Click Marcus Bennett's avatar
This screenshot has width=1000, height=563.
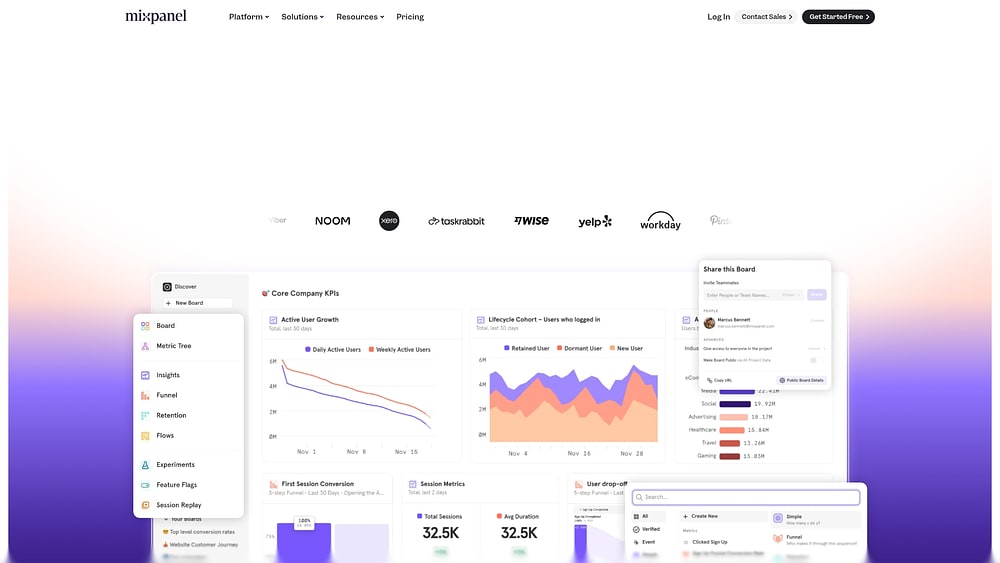[x=709, y=323]
